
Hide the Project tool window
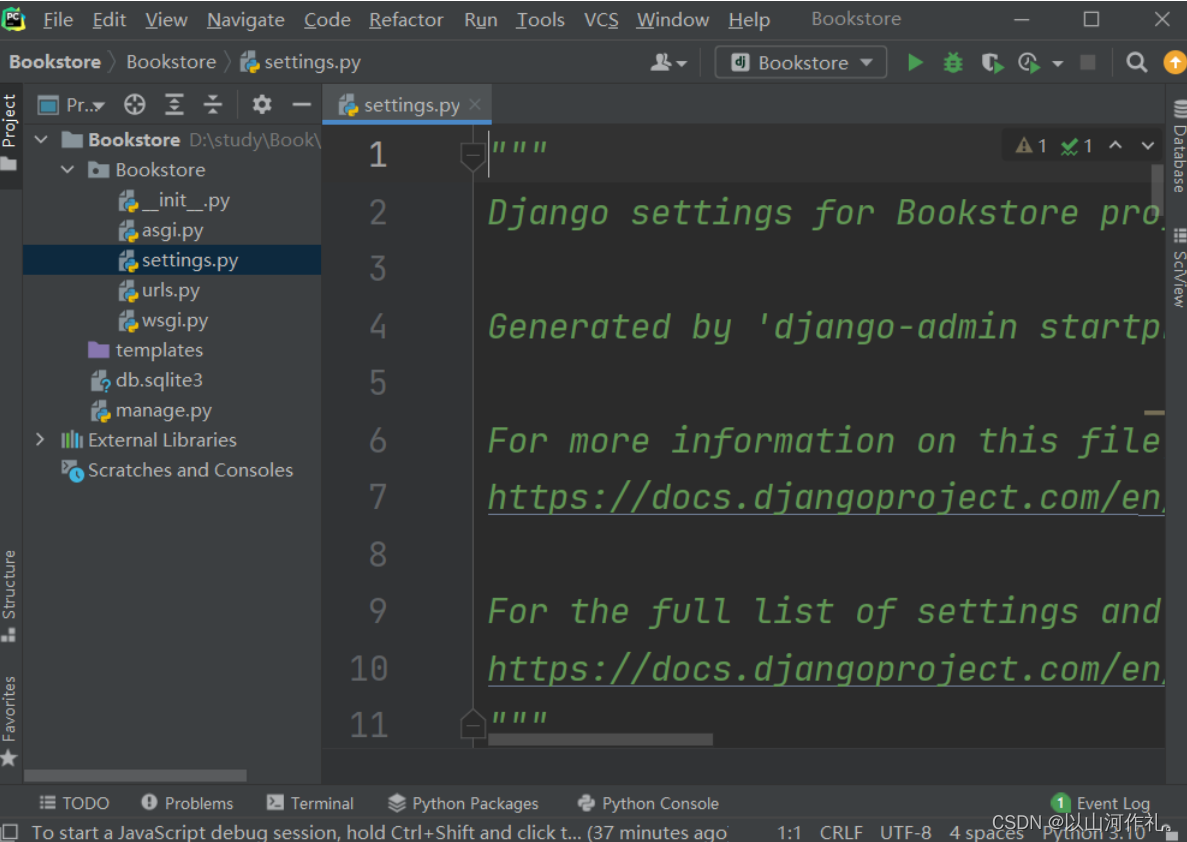tap(301, 105)
